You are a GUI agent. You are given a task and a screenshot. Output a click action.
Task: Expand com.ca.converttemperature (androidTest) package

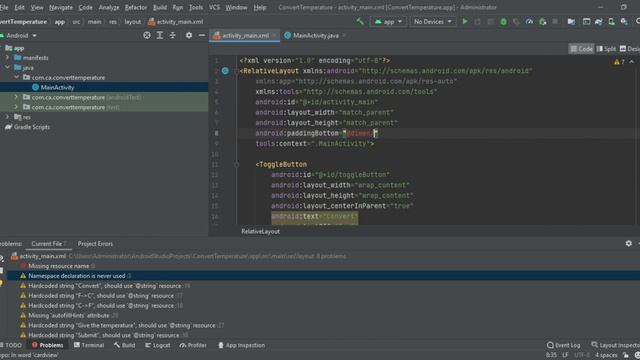coord(16,97)
